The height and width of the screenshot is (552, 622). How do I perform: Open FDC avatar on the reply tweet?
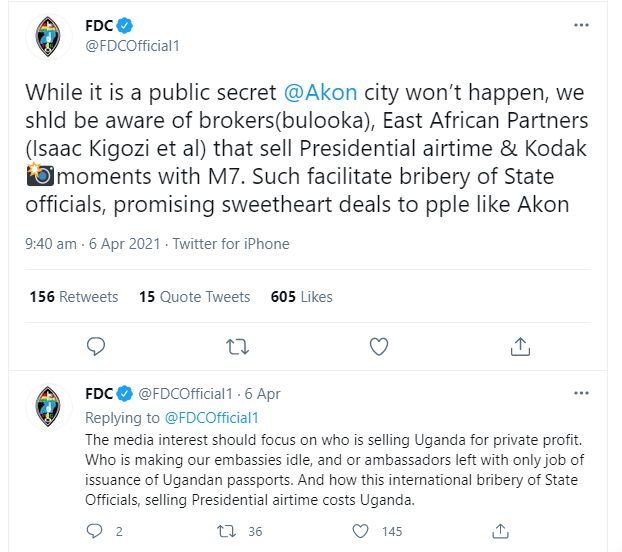coord(48,406)
